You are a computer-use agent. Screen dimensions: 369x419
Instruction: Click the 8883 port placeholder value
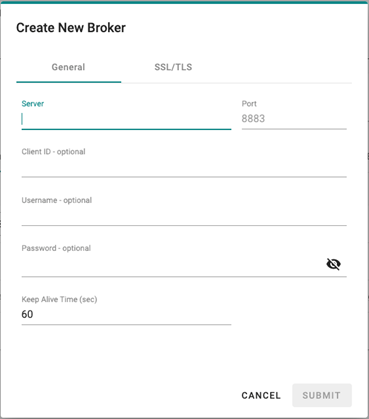click(x=253, y=119)
